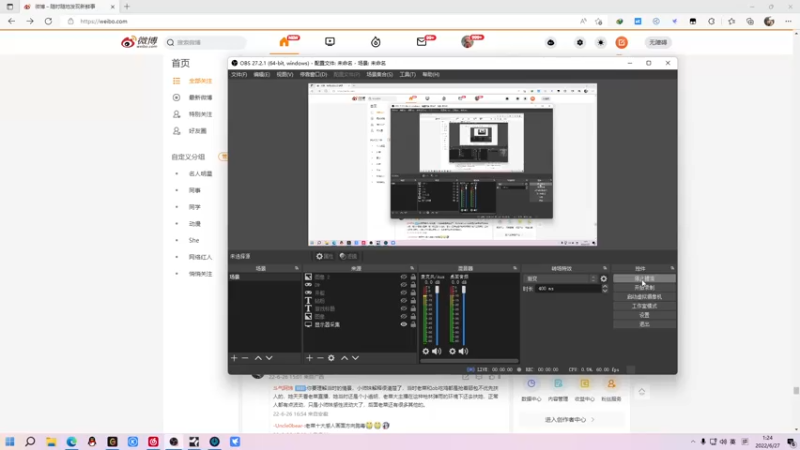
Task: Click the 设置 button in OBS controls
Action: pos(644,315)
